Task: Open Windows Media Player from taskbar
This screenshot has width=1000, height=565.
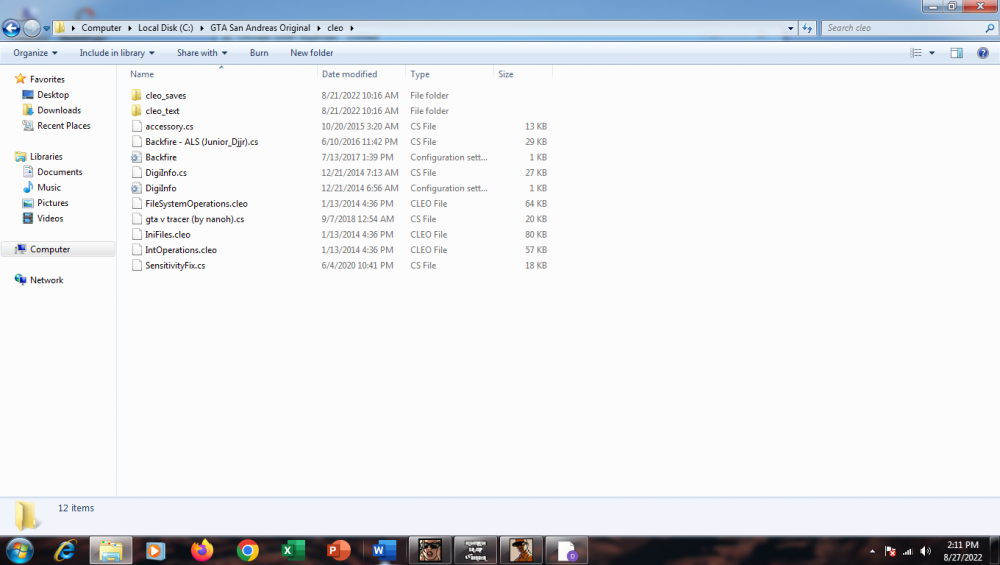Action: 156,550
